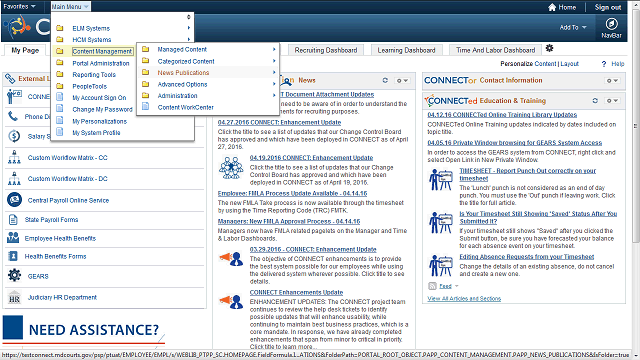Click the Phone Directory handset icon
Image resolution: width=640 pixels, height=360 pixels.
13,116
